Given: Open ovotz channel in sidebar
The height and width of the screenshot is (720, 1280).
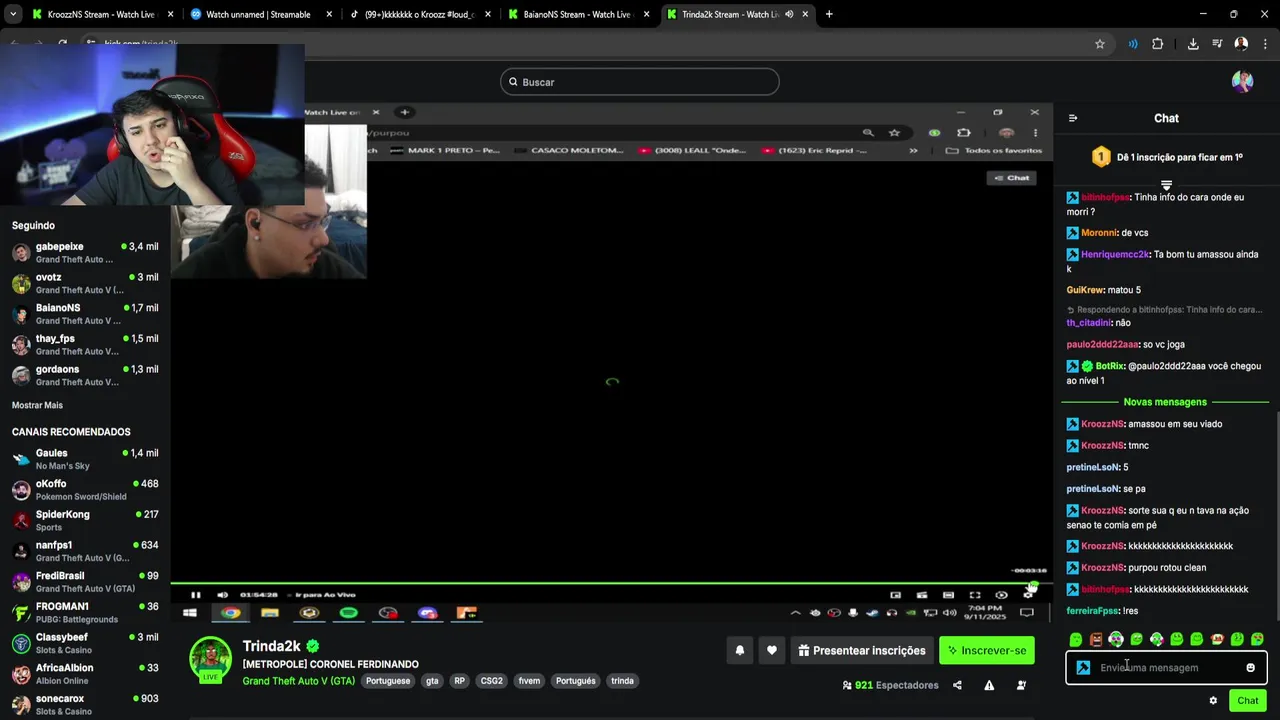Looking at the screenshot, I should click(85, 283).
